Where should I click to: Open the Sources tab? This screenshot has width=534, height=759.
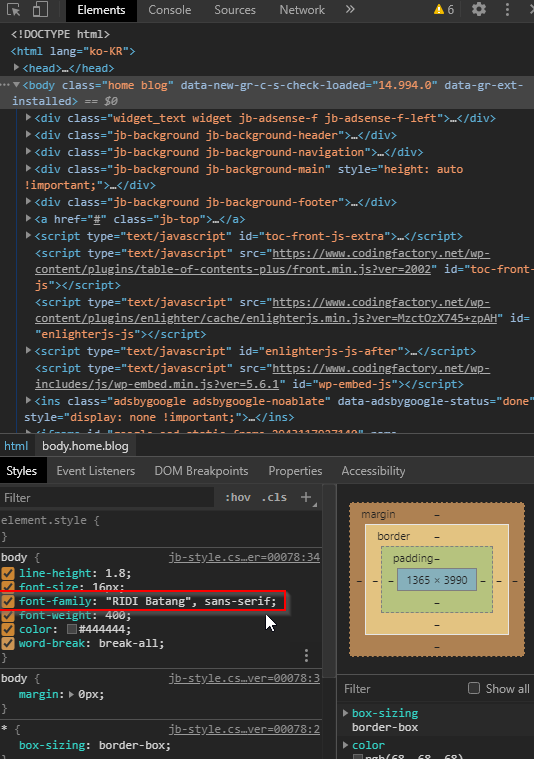point(235,10)
